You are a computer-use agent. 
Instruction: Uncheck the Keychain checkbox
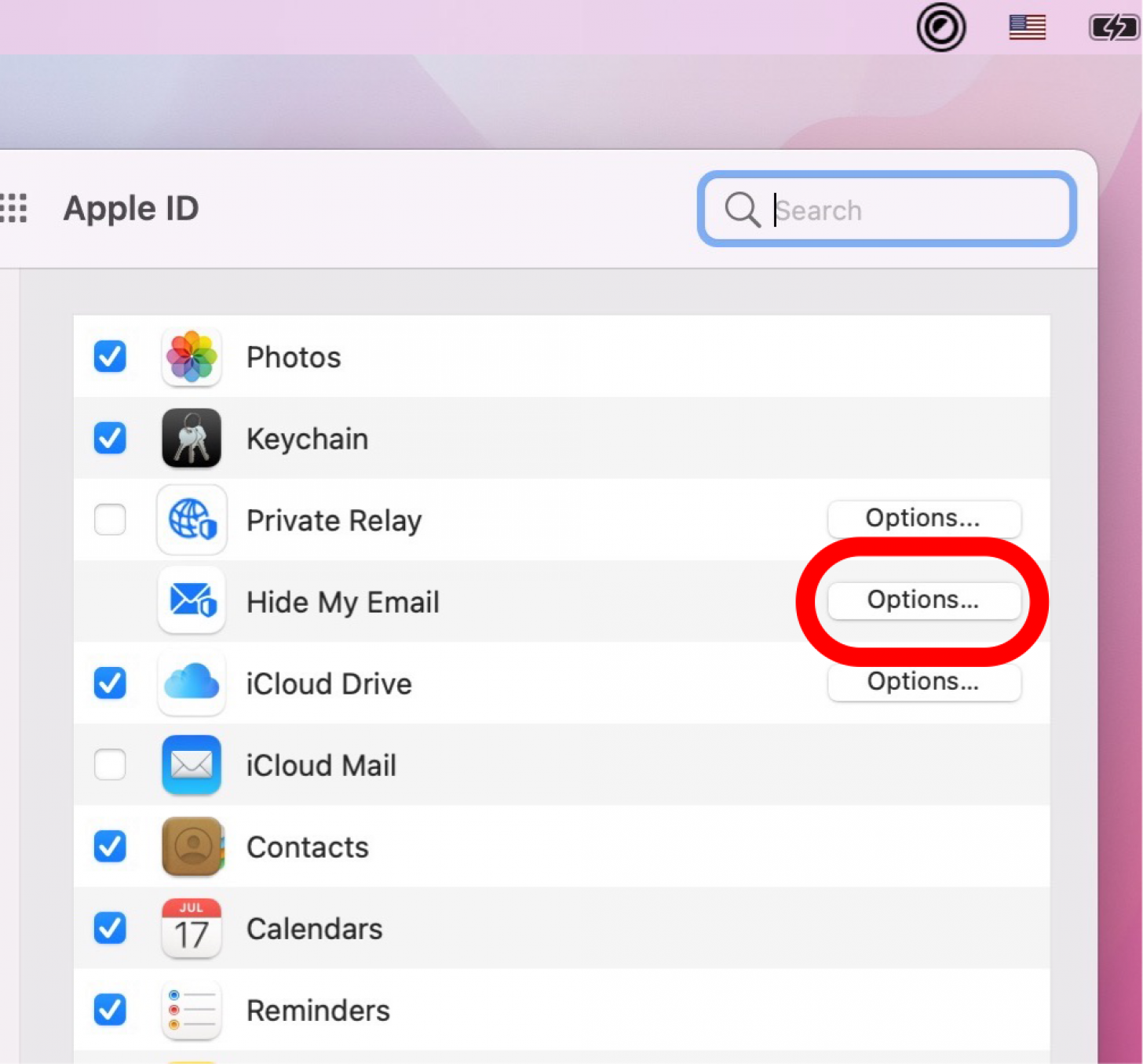tap(110, 439)
